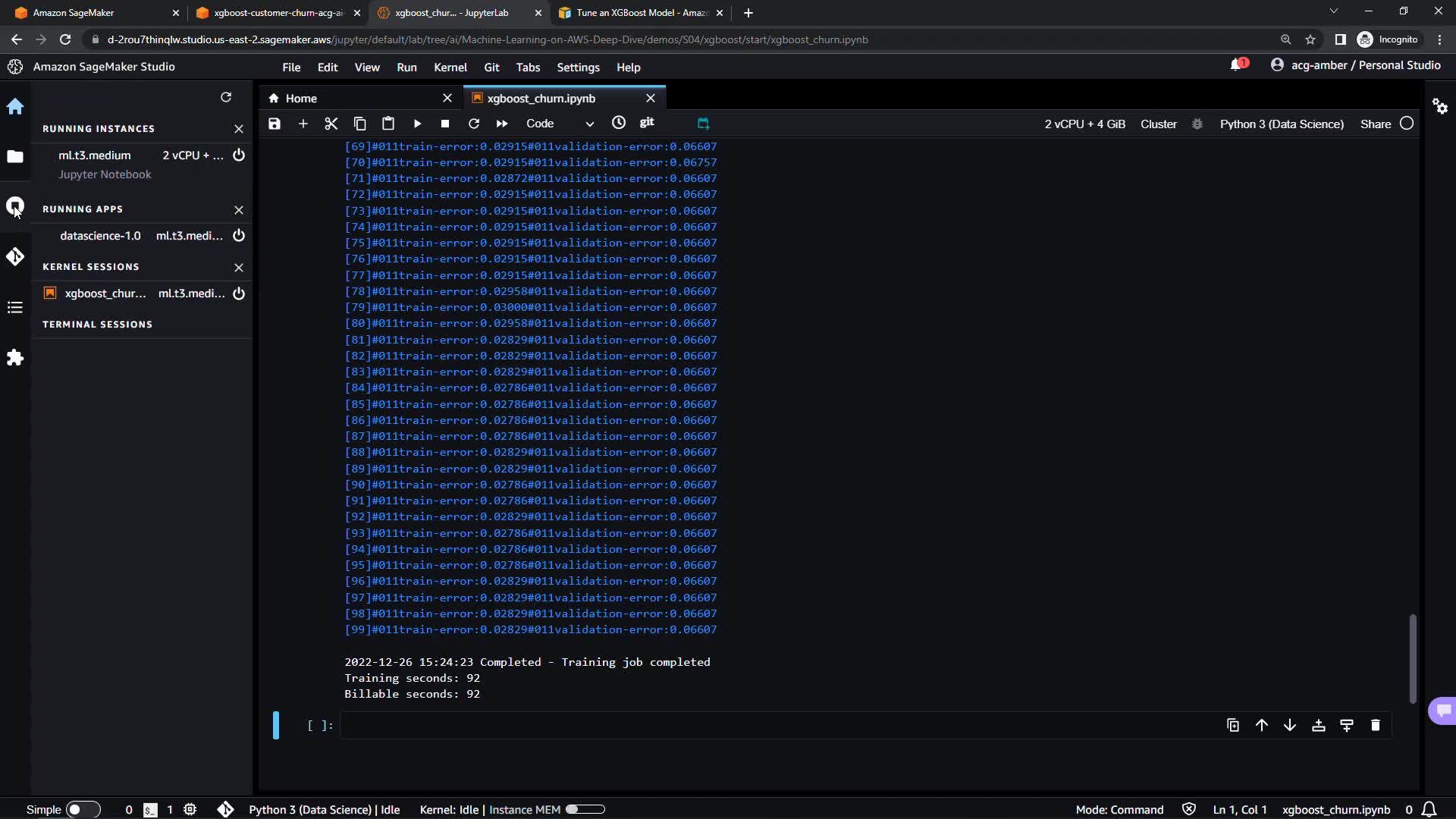
Task: Open the extensions puzzle-piece icon
Action: click(x=15, y=358)
